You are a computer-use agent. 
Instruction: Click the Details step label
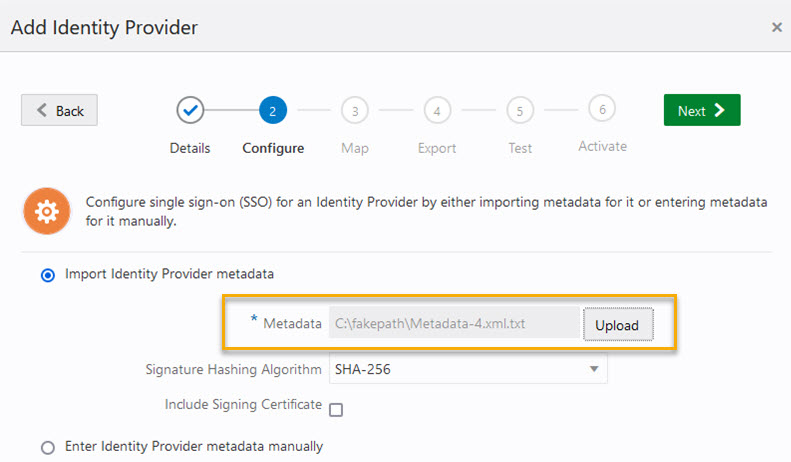pos(190,148)
